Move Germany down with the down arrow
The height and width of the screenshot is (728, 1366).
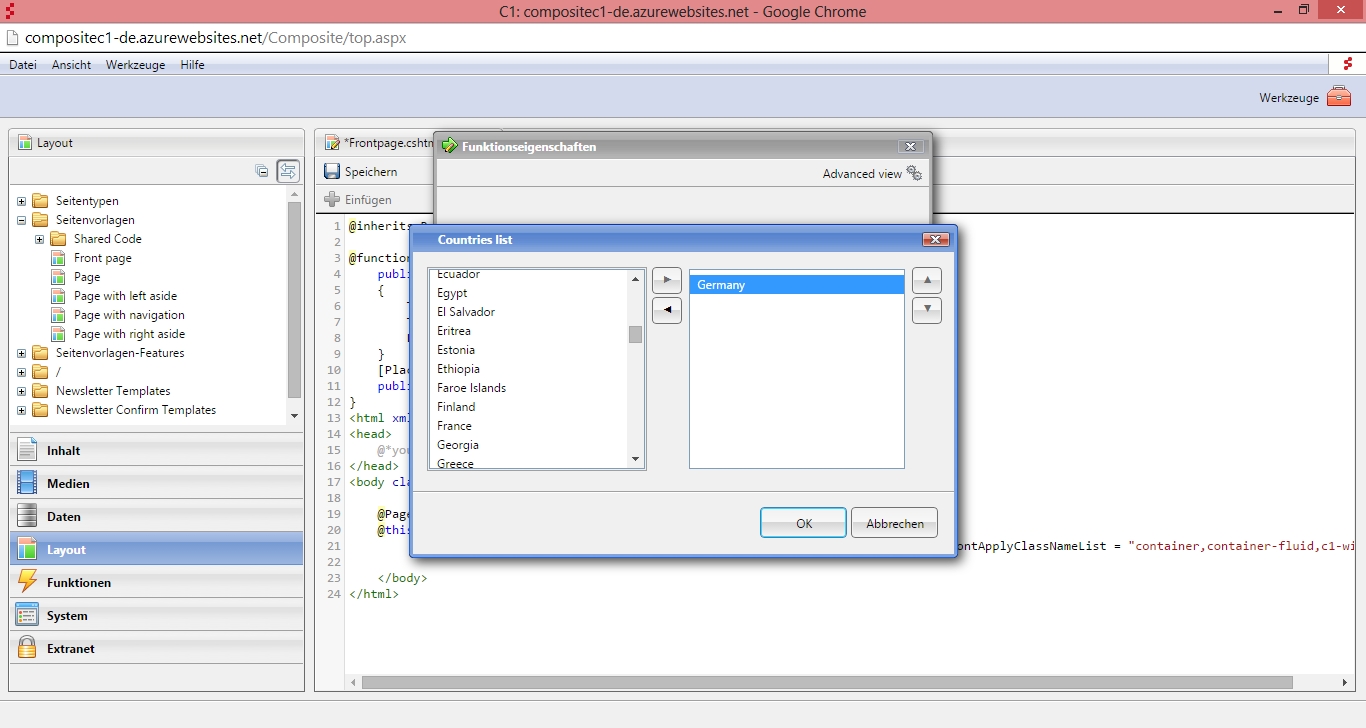[x=926, y=310]
